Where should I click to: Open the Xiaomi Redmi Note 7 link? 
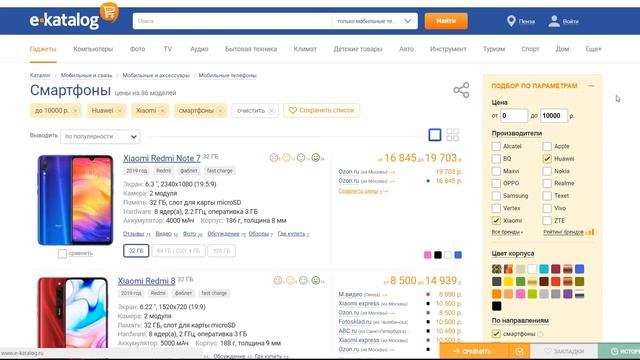(162, 158)
